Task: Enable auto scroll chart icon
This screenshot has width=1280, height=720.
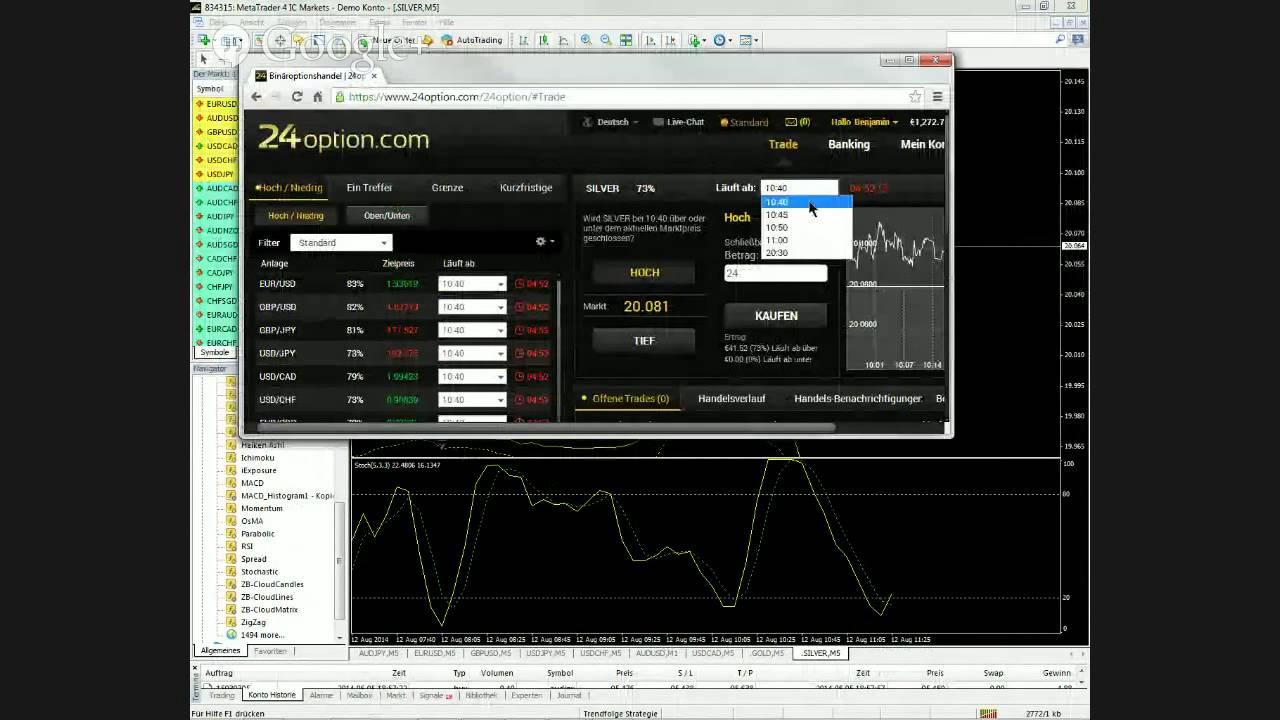Action: point(650,41)
